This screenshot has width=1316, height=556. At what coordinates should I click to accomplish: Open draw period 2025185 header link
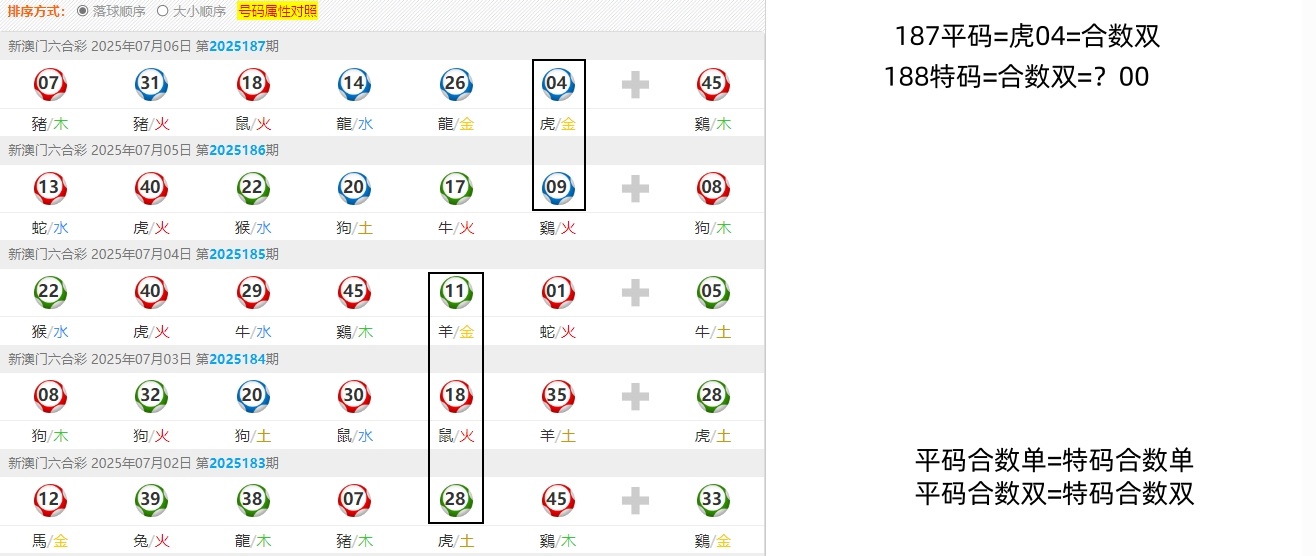click(x=237, y=254)
